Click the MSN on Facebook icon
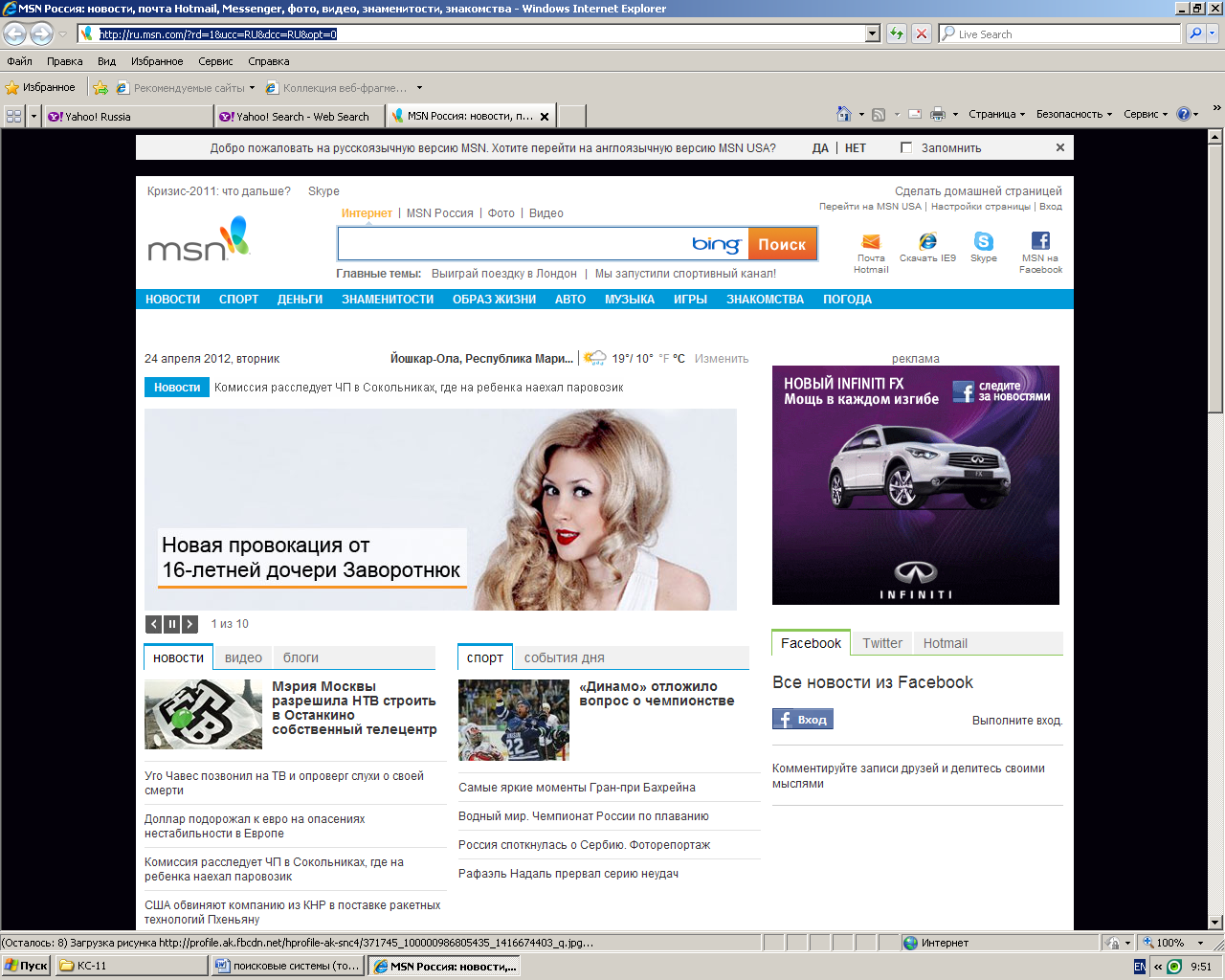The width and height of the screenshot is (1225, 980). (1040, 241)
